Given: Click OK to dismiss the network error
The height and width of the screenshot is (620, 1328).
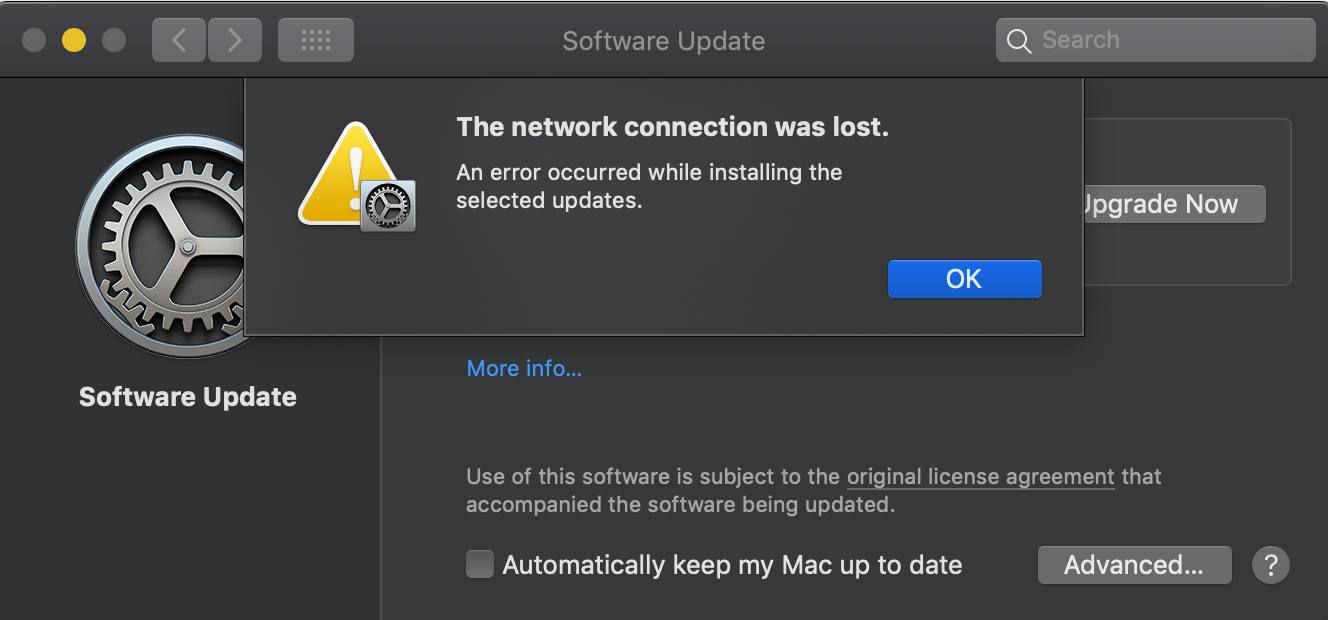Looking at the screenshot, I should (964, 279).
